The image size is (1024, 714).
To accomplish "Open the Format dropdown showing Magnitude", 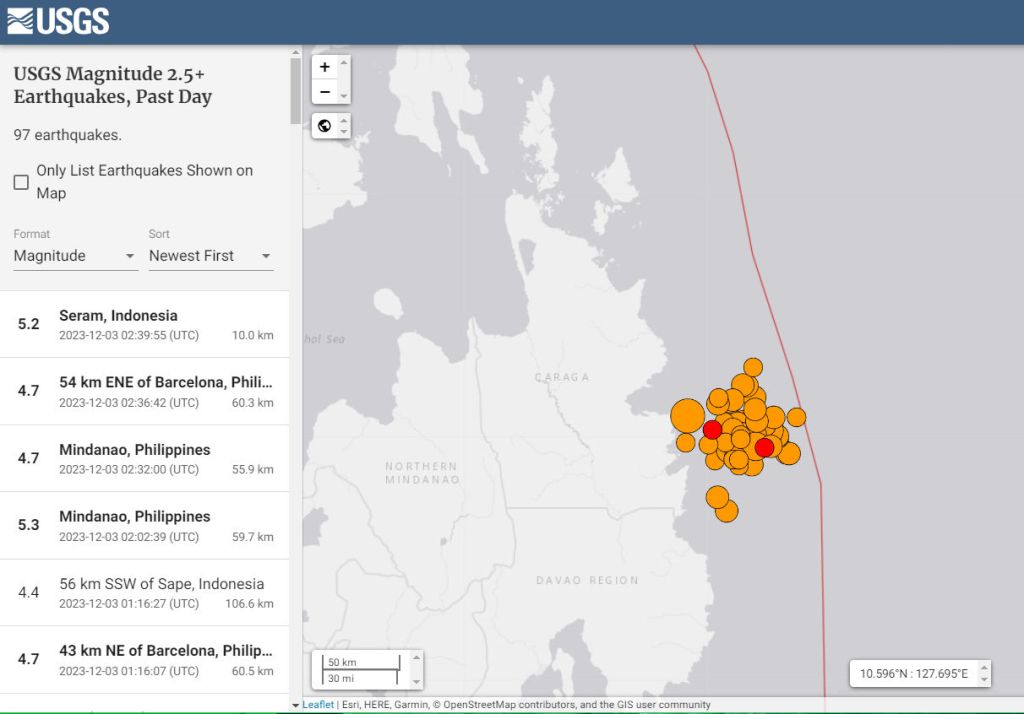I will point(75,256).
